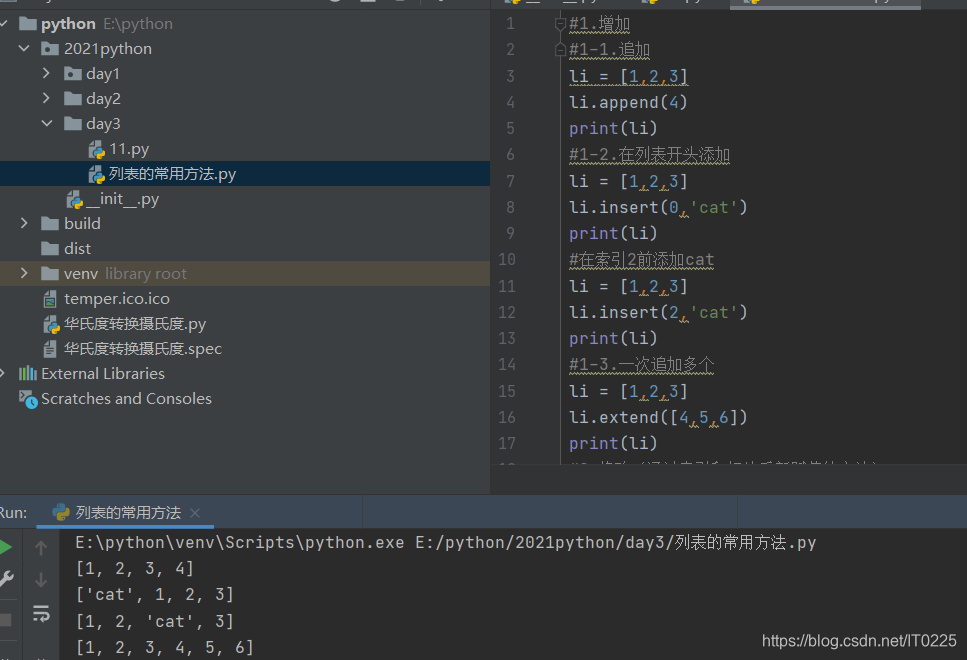Click the 11.py Python file icon
Screen dimensions: 967x660
(x=96, y=149)
